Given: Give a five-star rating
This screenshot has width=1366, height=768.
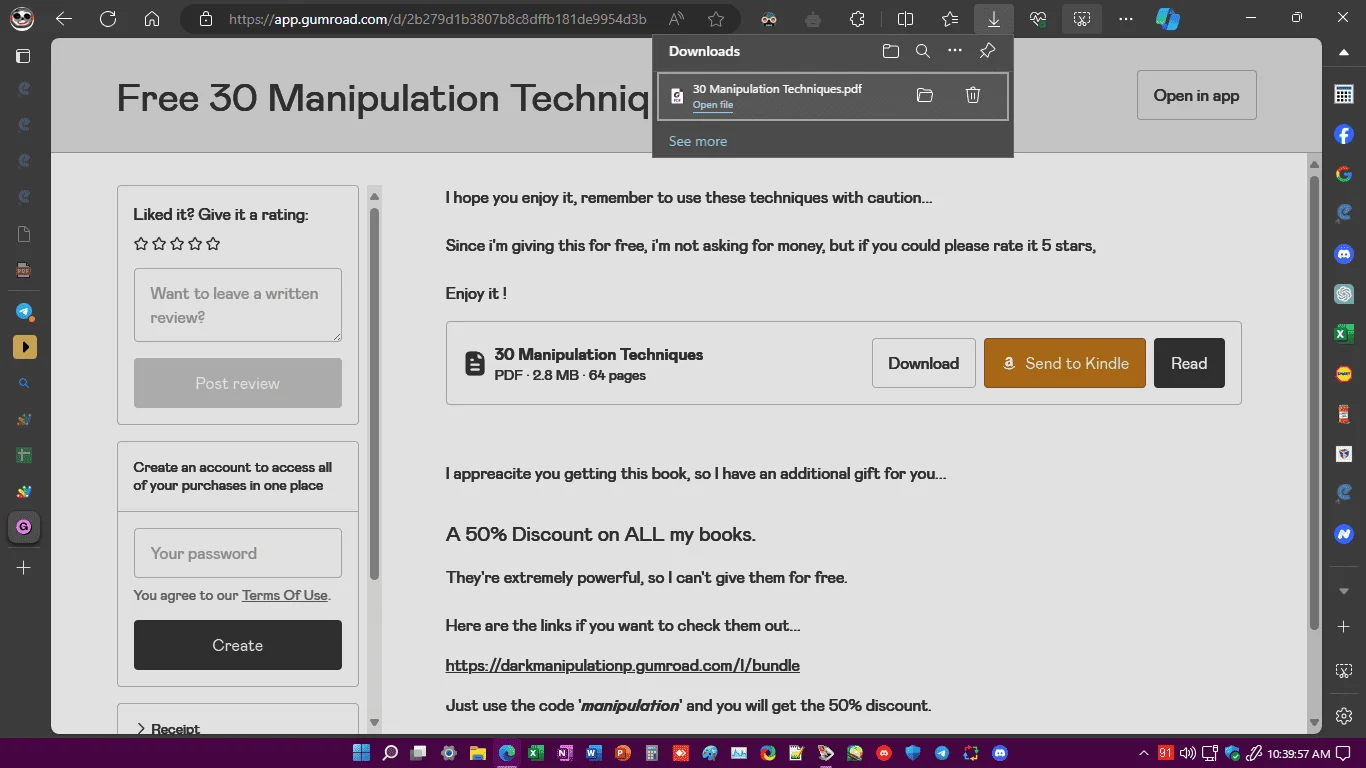Looking at the screenshot, I should pos(213,243).
